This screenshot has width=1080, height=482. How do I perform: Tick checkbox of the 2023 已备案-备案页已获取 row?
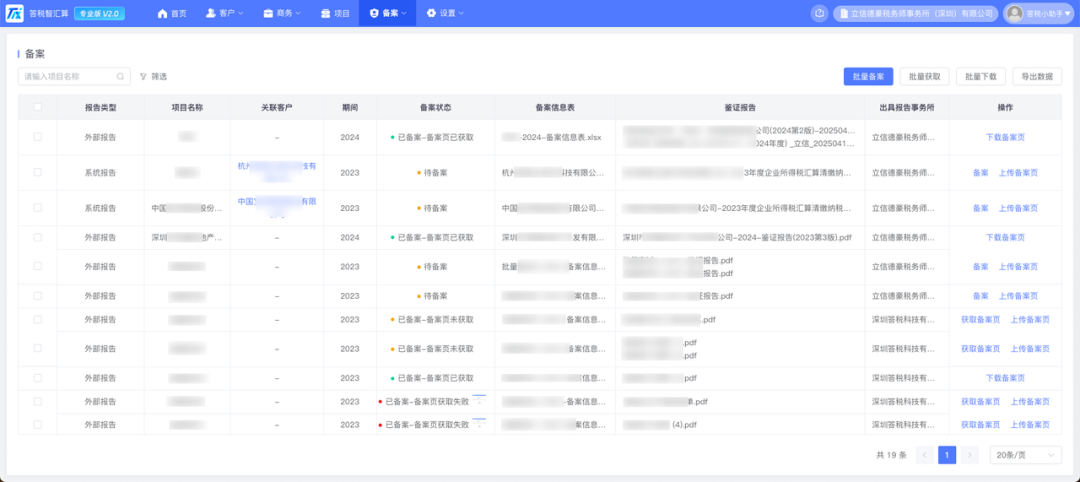click(x=37, y=377)
